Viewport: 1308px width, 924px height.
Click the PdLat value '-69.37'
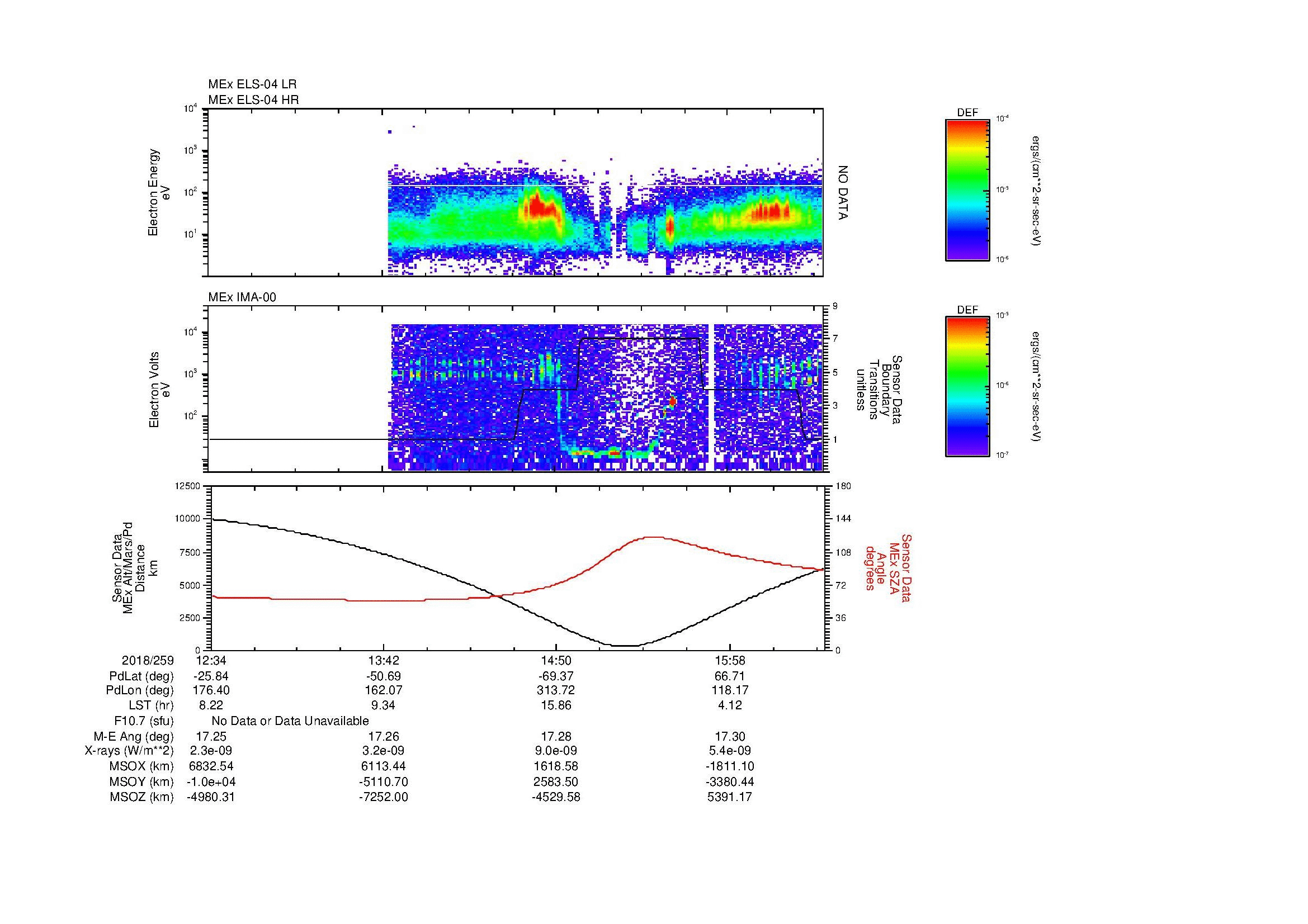point(556,676)
